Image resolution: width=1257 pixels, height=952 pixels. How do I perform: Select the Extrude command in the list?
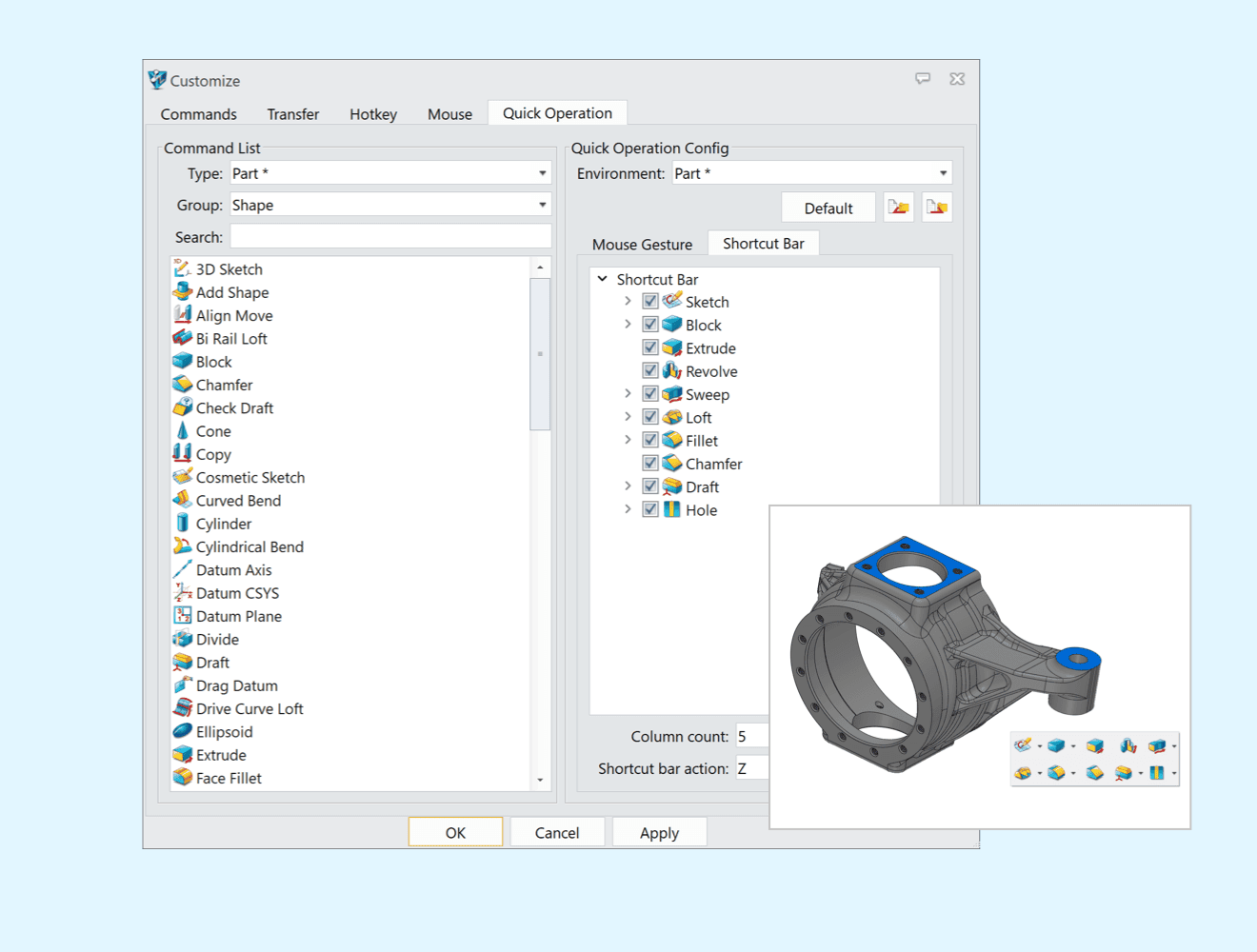pos(219,754)
